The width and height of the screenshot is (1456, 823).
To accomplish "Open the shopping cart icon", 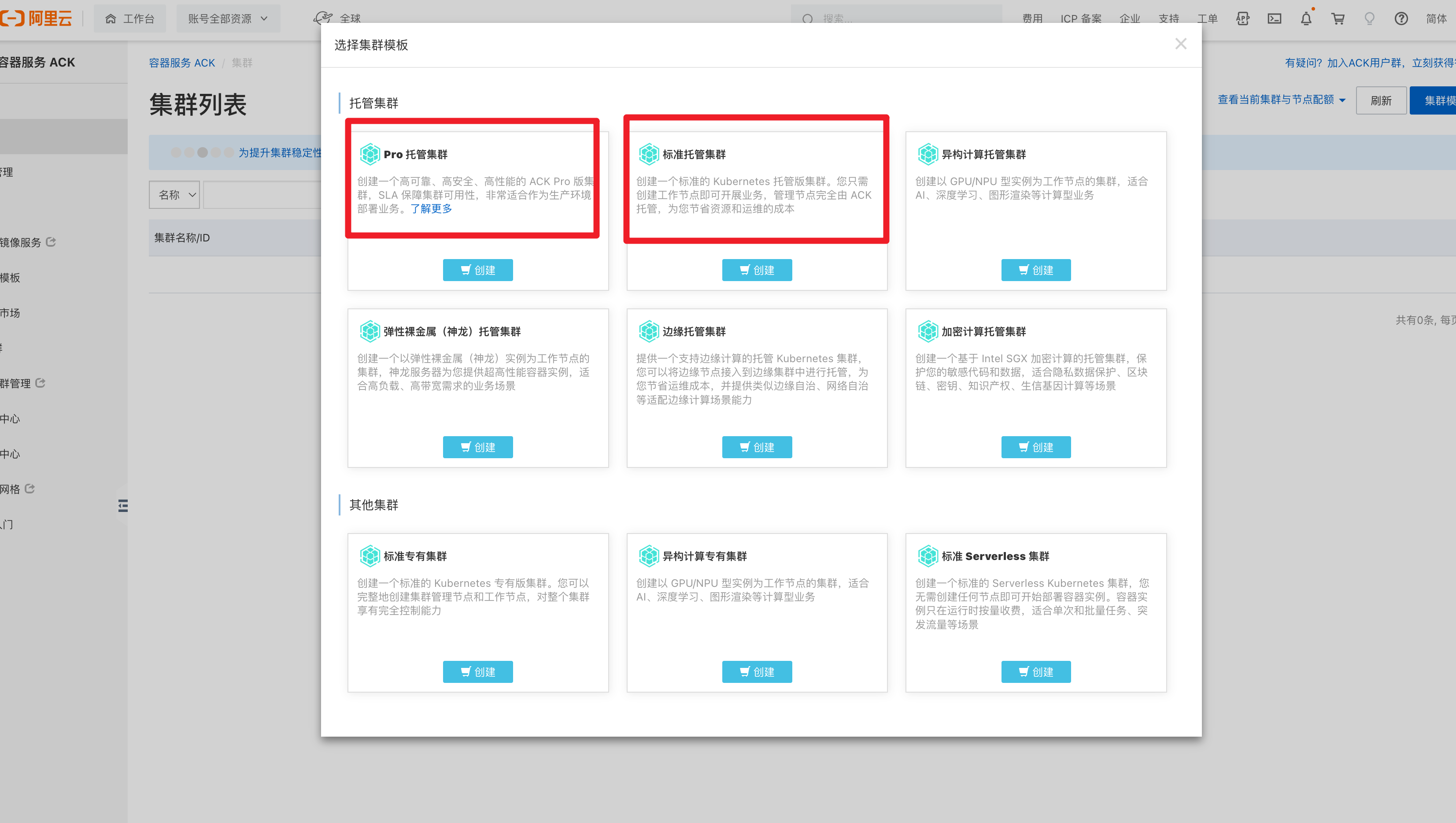I will [x=1337, y=19].
